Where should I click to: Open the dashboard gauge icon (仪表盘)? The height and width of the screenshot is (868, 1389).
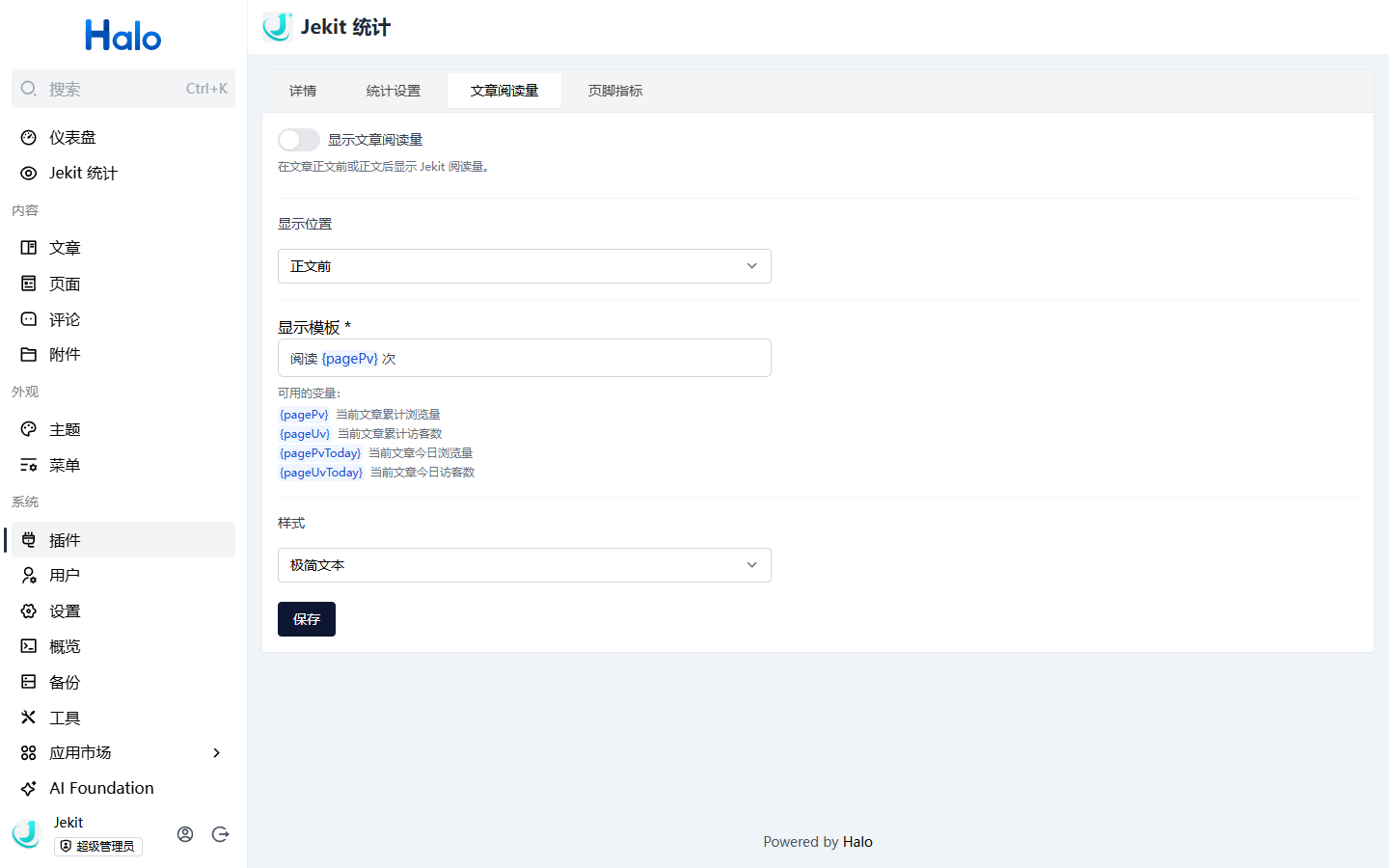pos(29,138)
